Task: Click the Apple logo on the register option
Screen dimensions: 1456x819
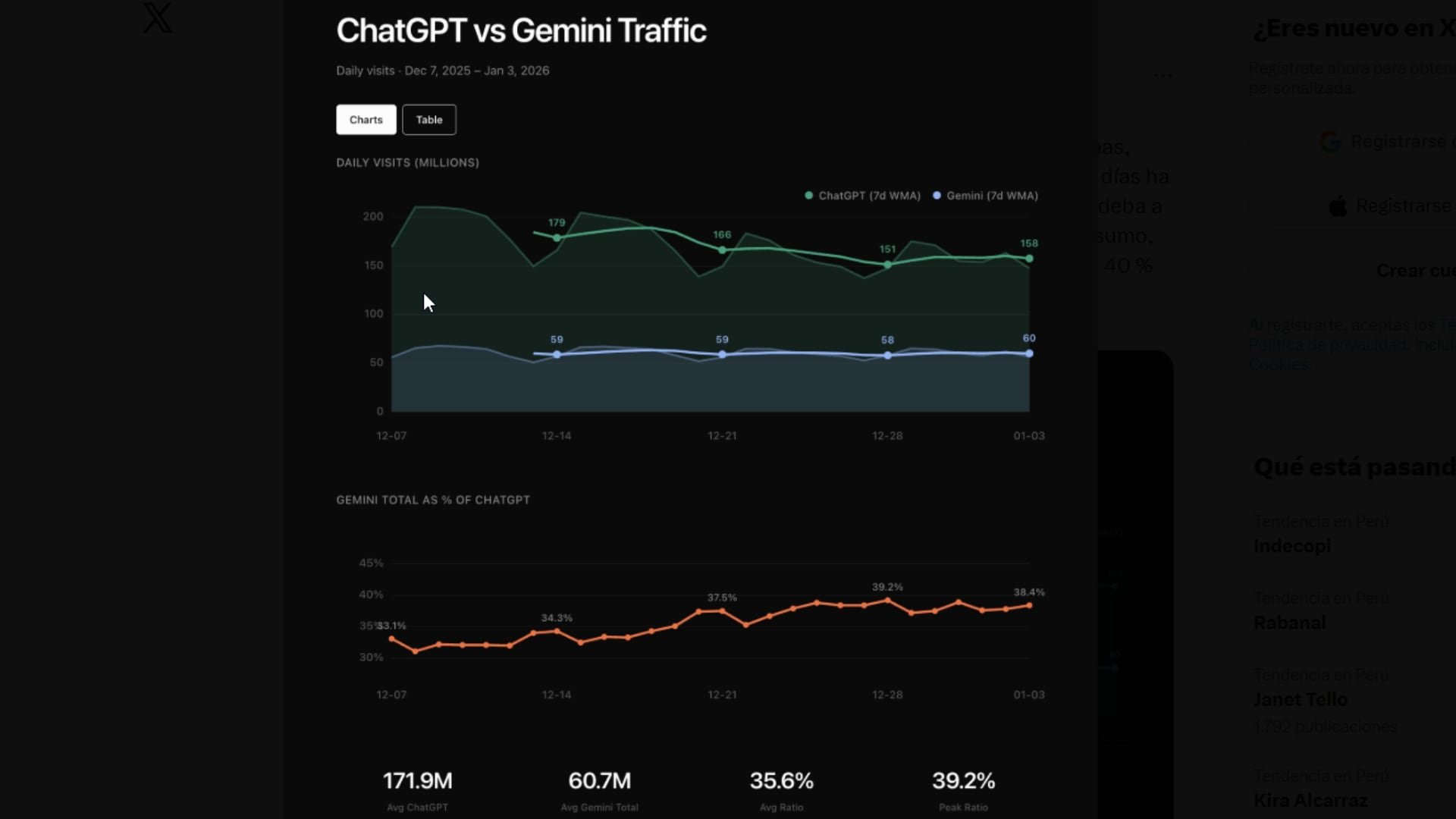Action: [1340, 206]
